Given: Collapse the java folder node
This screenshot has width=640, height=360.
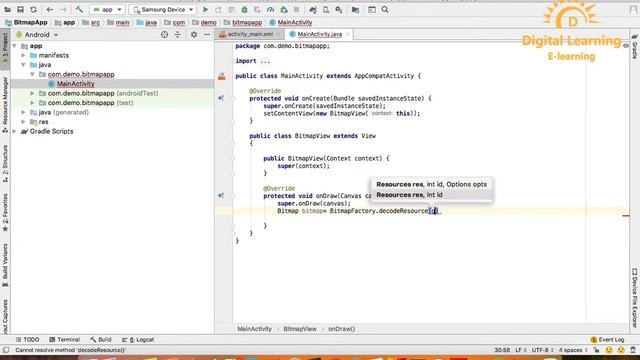Looking at the screenshot, I should coord(24,65).
